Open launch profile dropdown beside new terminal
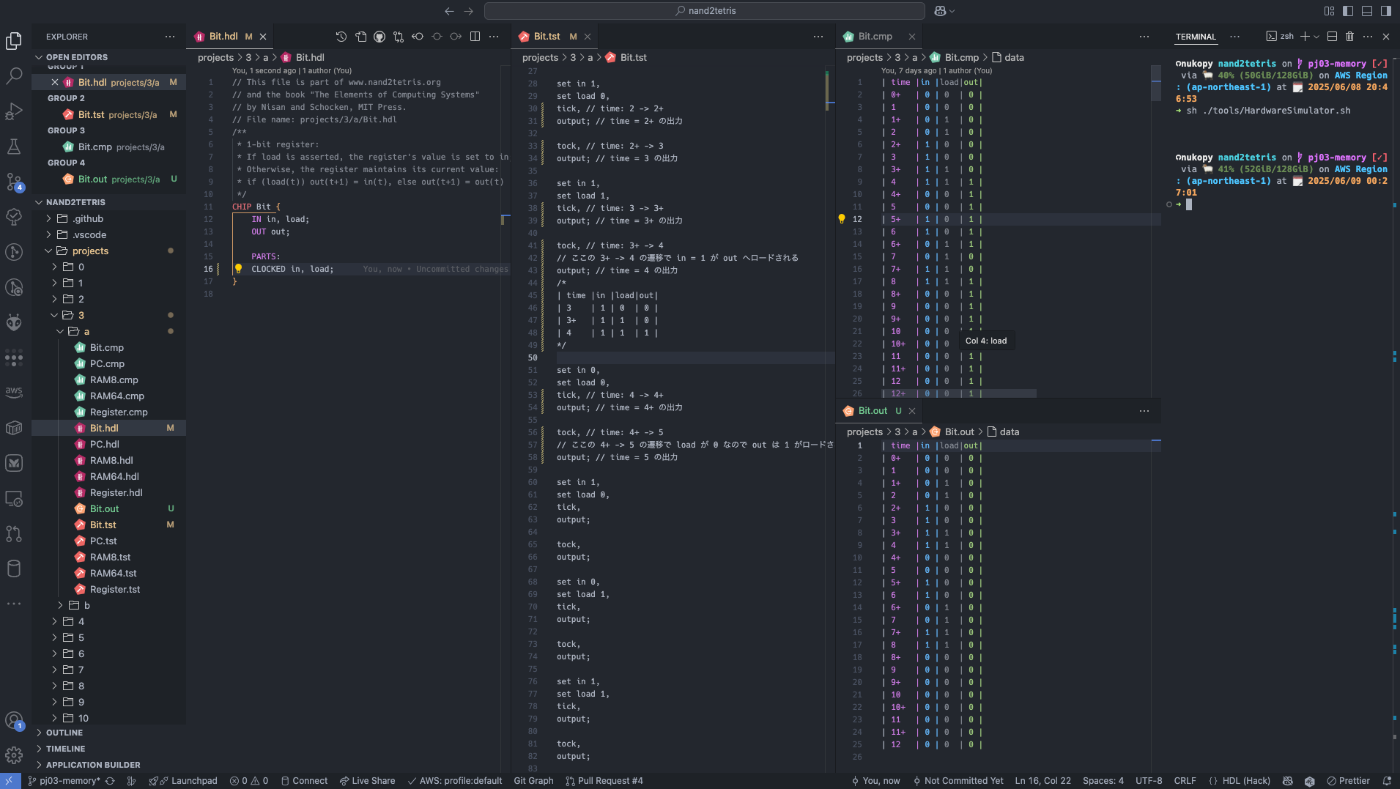Viewport: 1400px width, 789px height. tap(1316, 36)
